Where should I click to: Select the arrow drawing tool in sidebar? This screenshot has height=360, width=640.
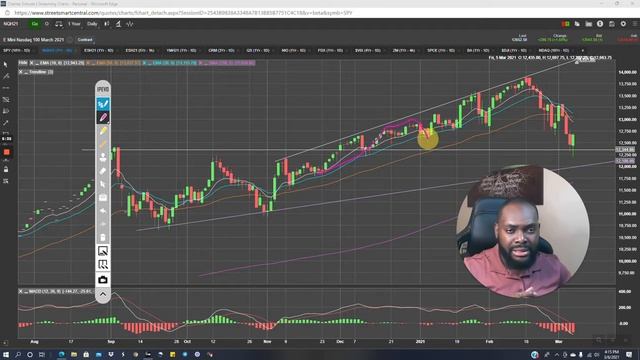(6, 122)
